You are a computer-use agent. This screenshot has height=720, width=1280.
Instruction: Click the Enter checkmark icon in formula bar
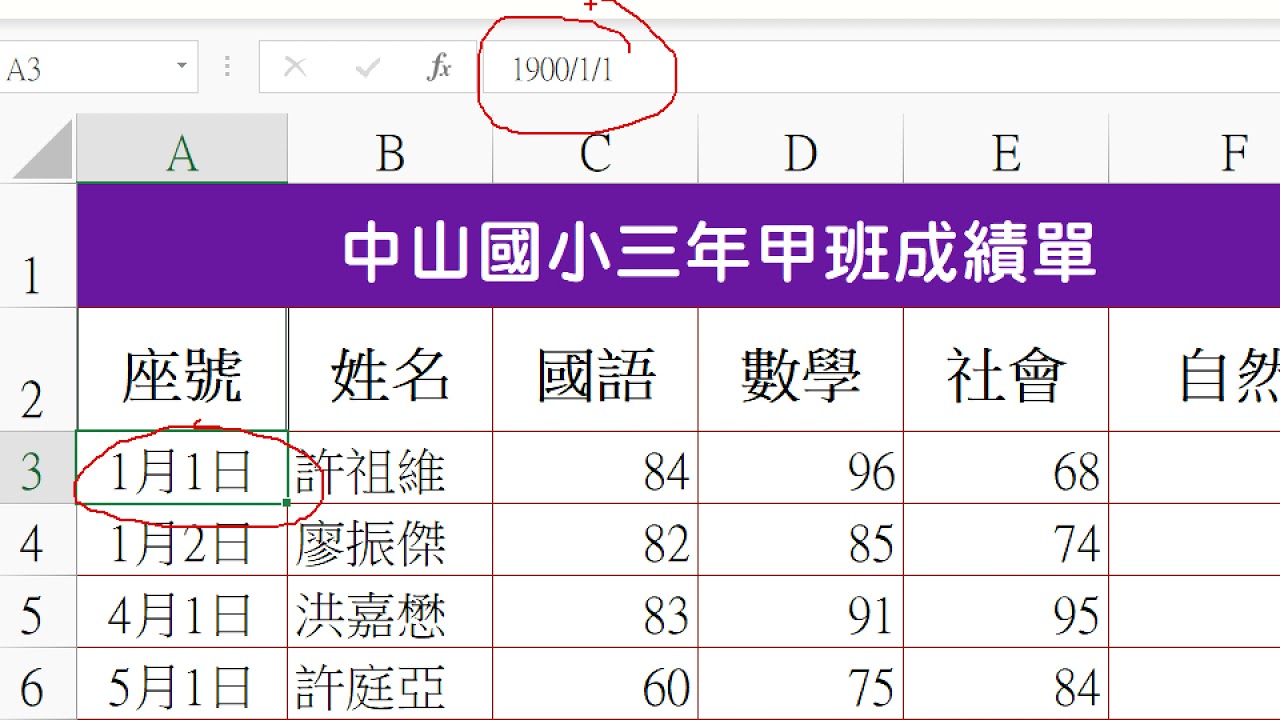click(x=368, y=68)
